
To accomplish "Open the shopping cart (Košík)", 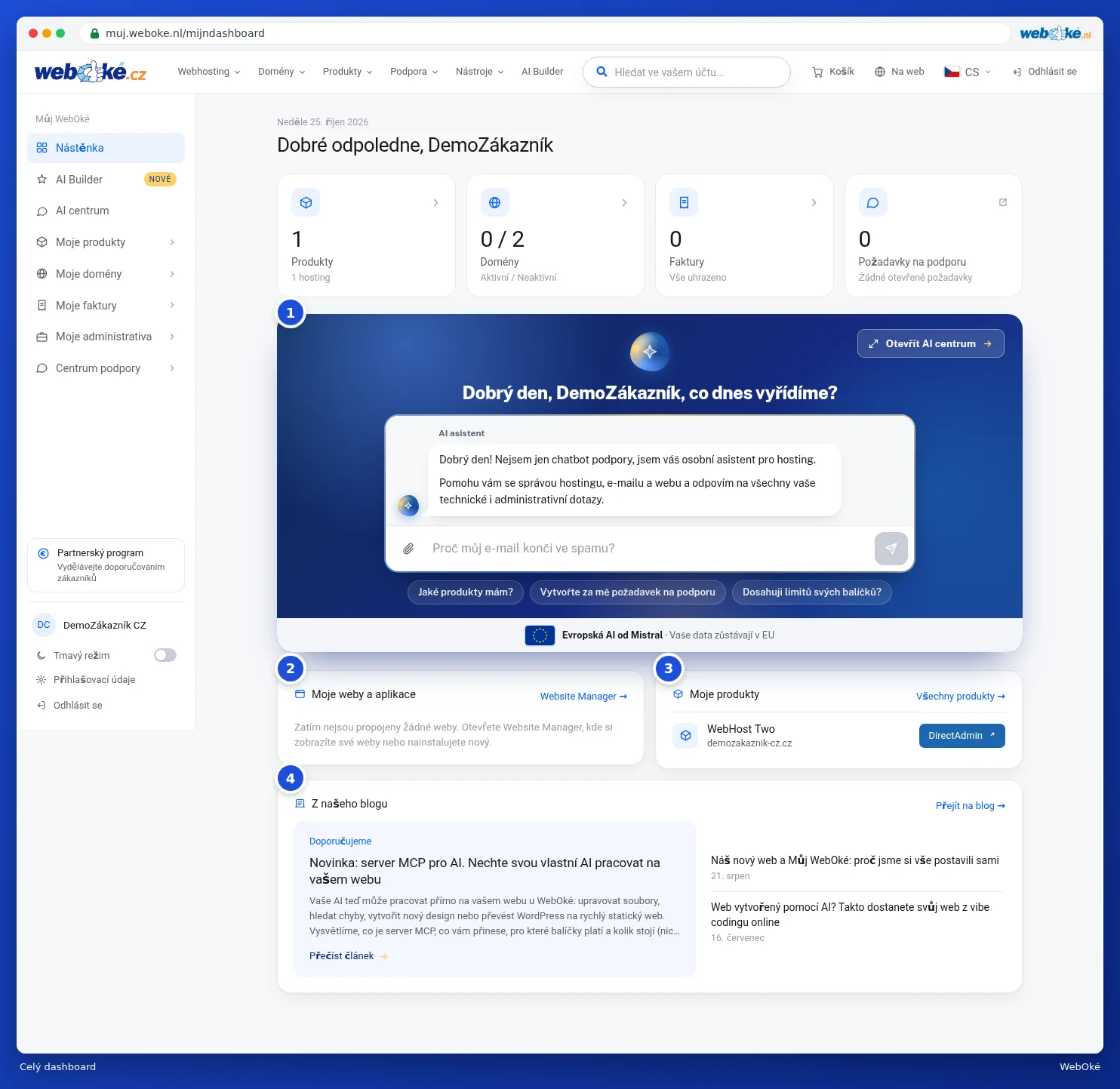I will (x=833, y=72).
